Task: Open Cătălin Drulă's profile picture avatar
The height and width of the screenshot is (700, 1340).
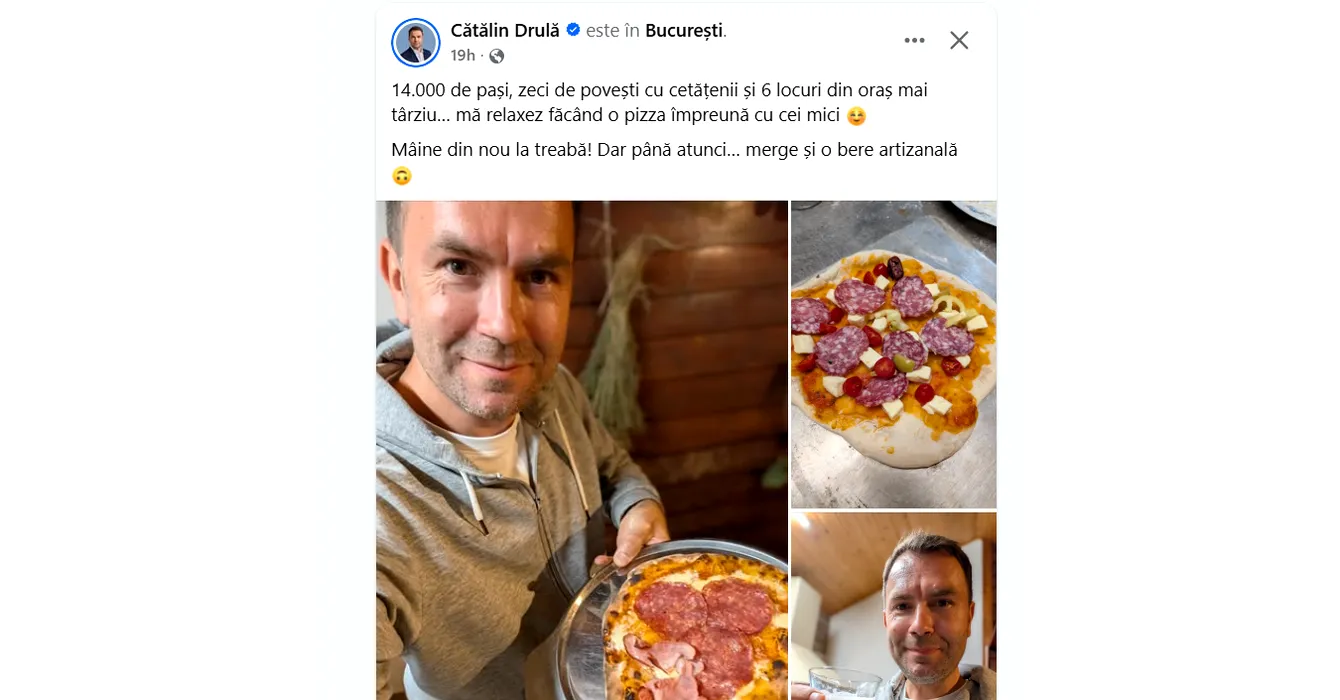Action: click(x=415, y=42)
